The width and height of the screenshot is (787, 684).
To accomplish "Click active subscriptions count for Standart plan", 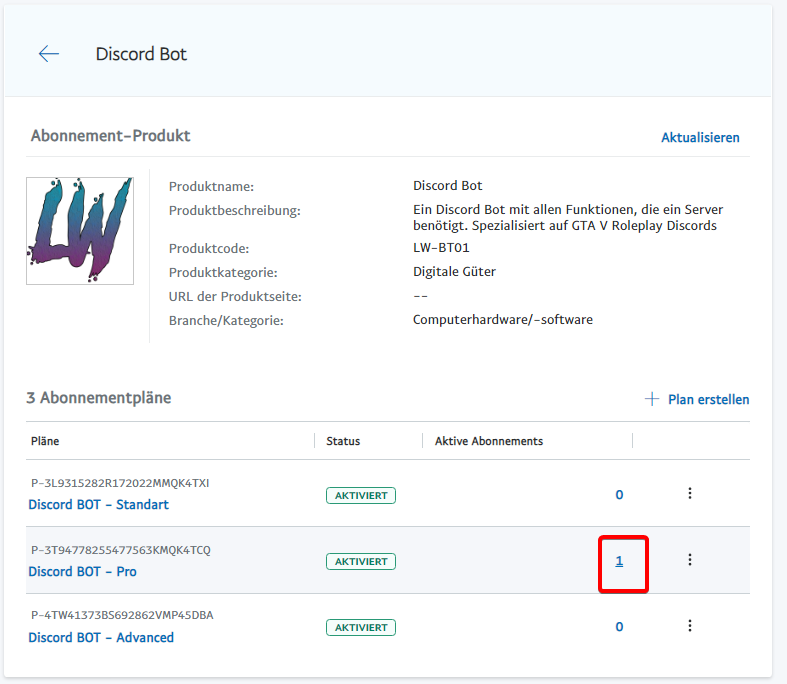I will click(619, 495).
